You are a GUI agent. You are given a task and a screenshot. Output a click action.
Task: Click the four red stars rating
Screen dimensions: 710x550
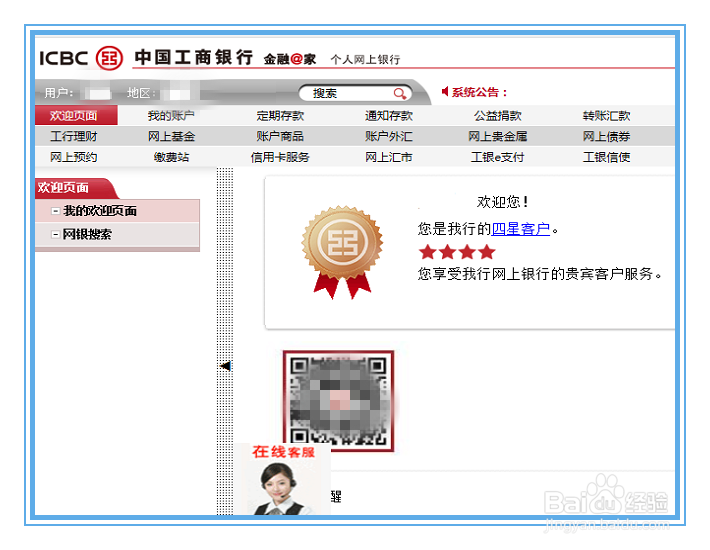(457, 252)
